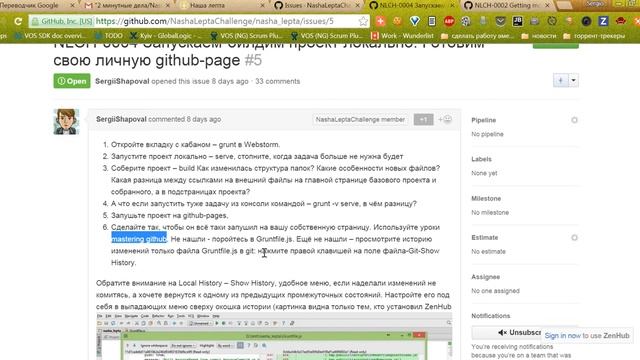Viewport: 640px width, 360px height.
Task: Switch to the Gmail '2 минутные дела' tab
Action: tap(127, 6)
